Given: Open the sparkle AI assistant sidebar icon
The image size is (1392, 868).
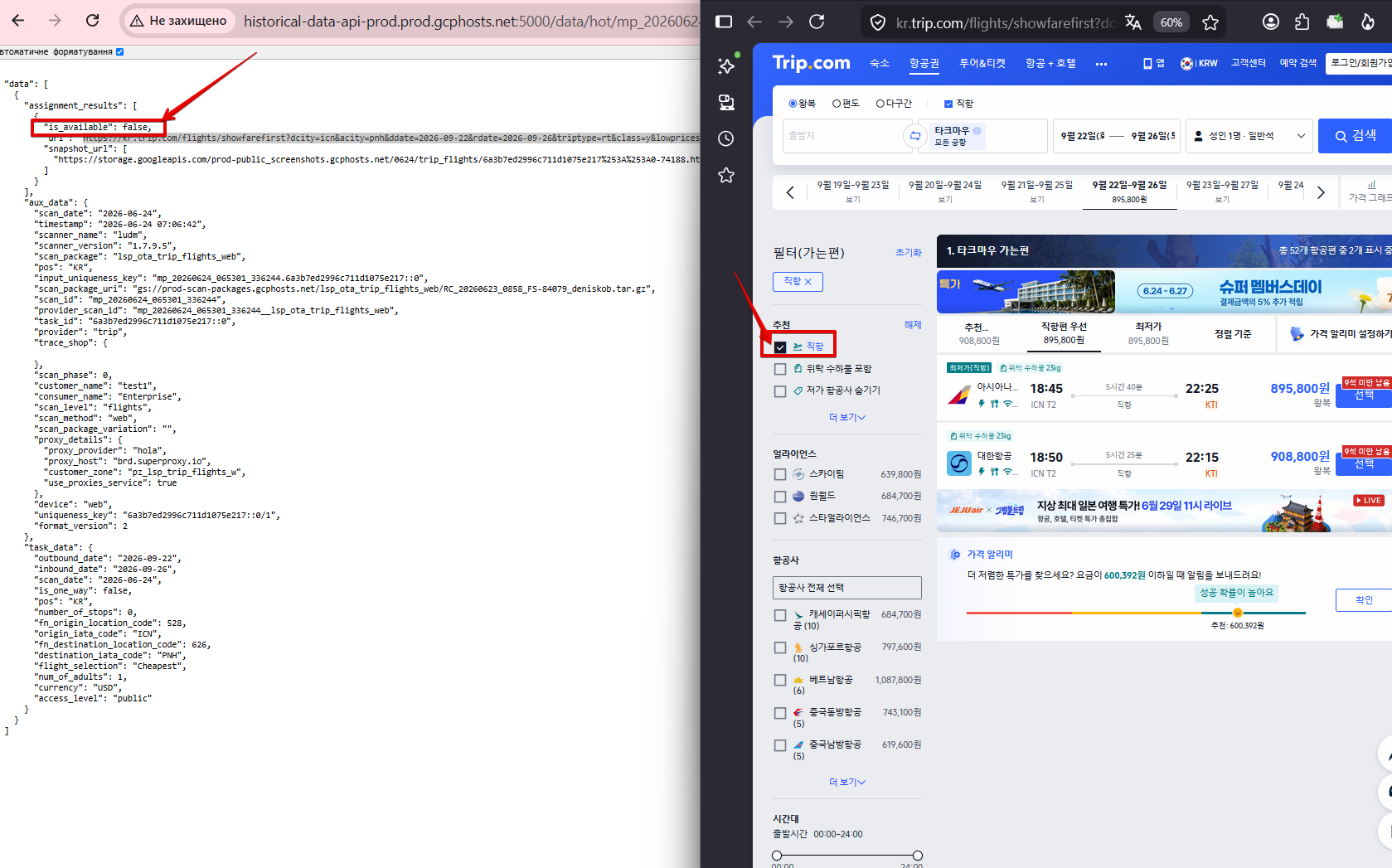Looking at the screenshot, I should [x=727, y=65].
